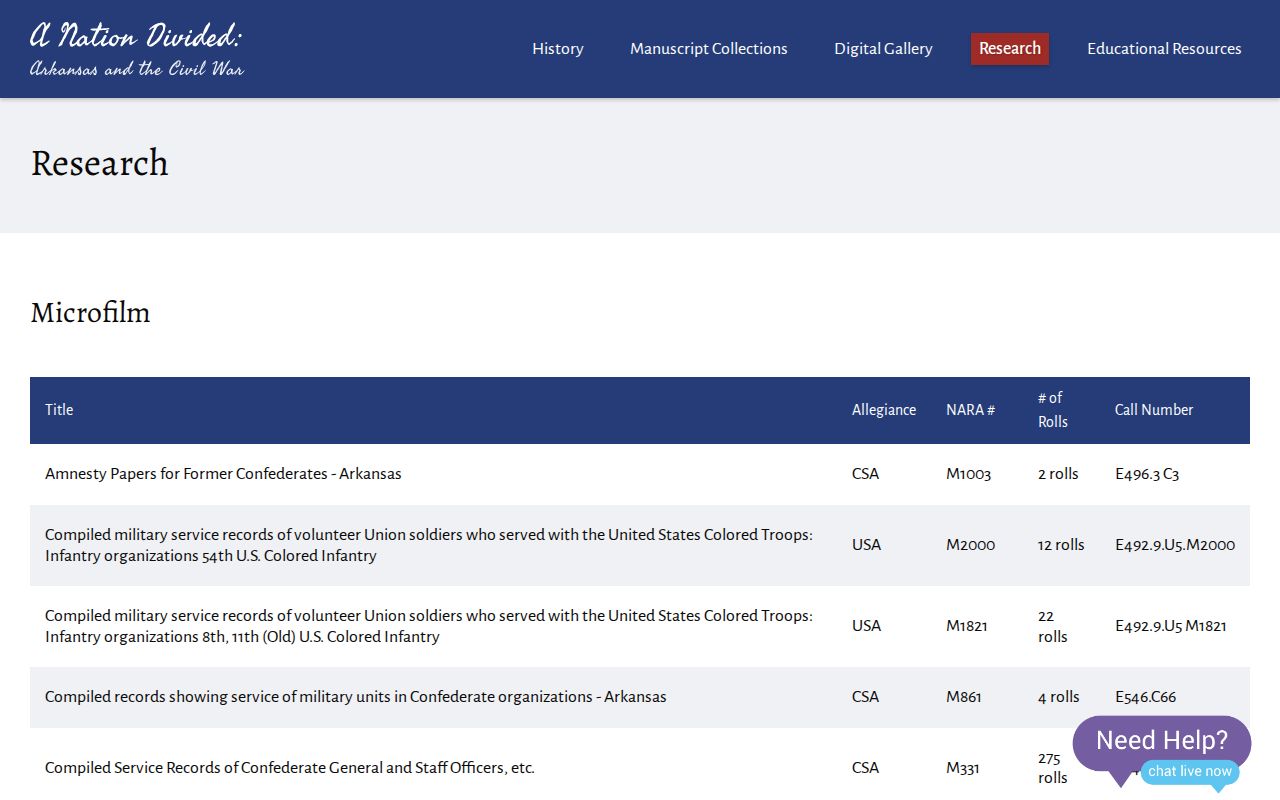Click NARA number M331
Image resolution: width=1280 pixels, height=800 pixels.
click(961, 768)
